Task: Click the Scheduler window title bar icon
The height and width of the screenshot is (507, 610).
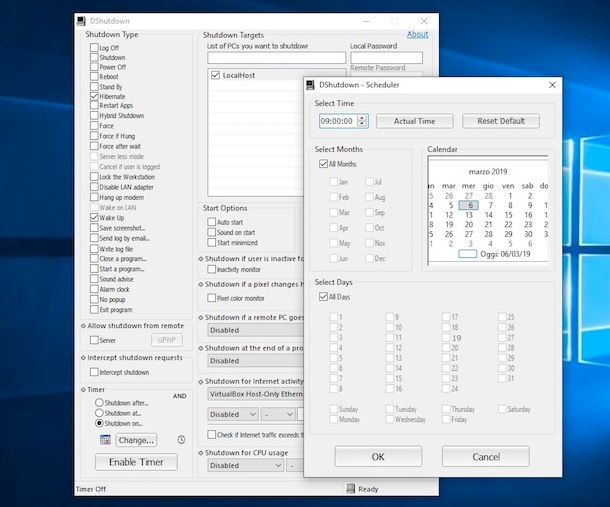Action: [x=310, y=85]
